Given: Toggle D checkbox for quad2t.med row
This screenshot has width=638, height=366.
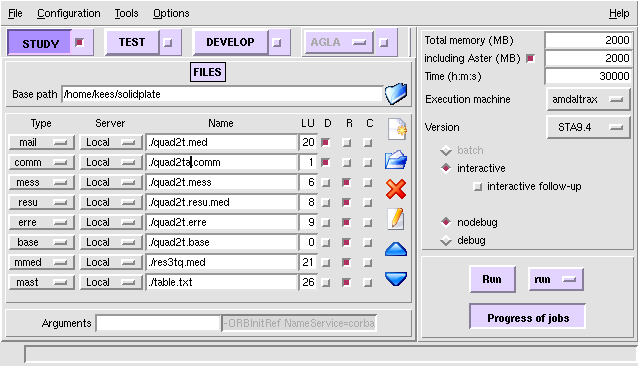Looking at the screenshot, I should point(325,142).
